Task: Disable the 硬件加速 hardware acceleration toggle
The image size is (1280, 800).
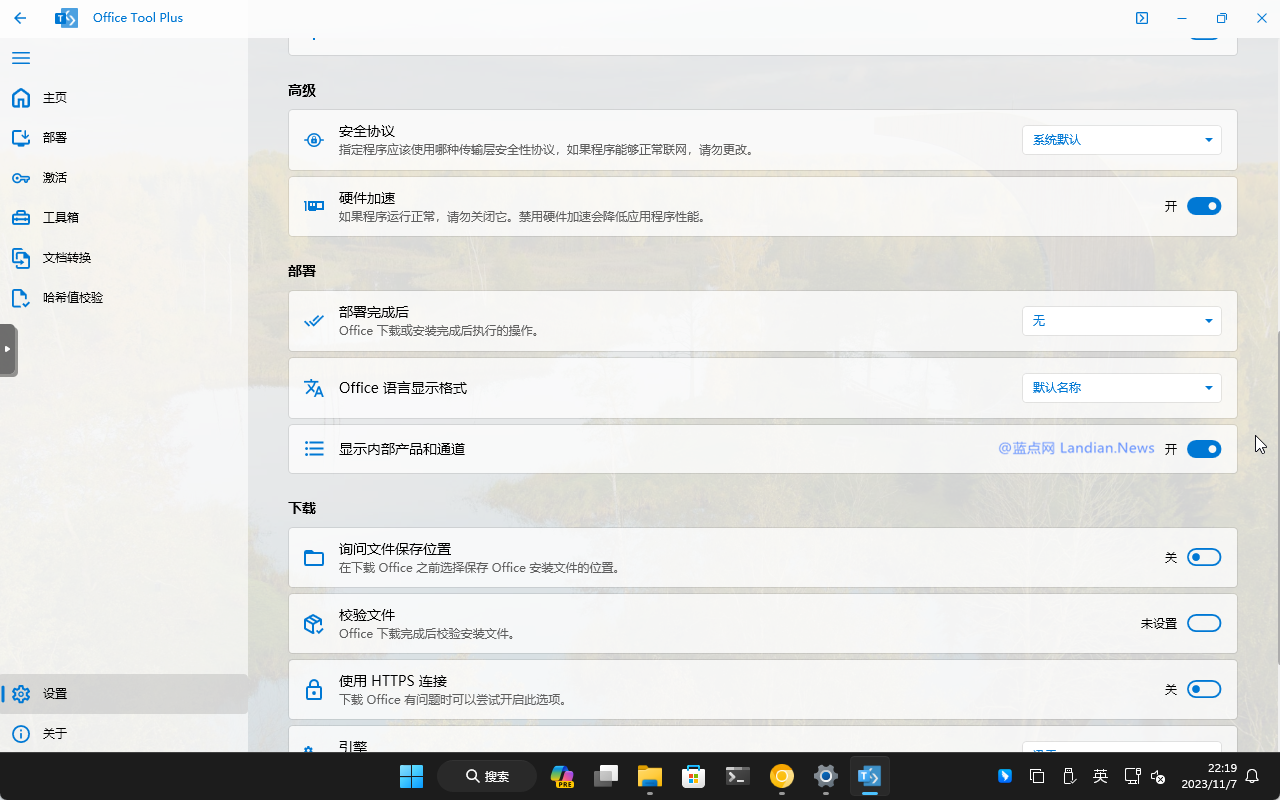Action: (x=1203, y=206)
